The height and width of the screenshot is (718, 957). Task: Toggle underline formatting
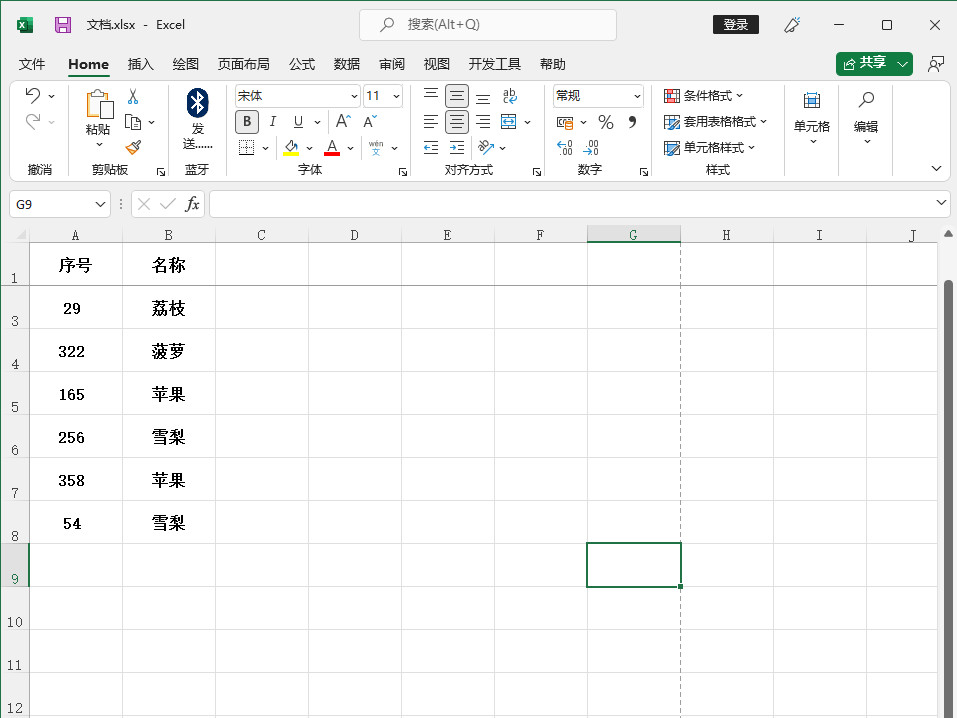pos(298,121)
